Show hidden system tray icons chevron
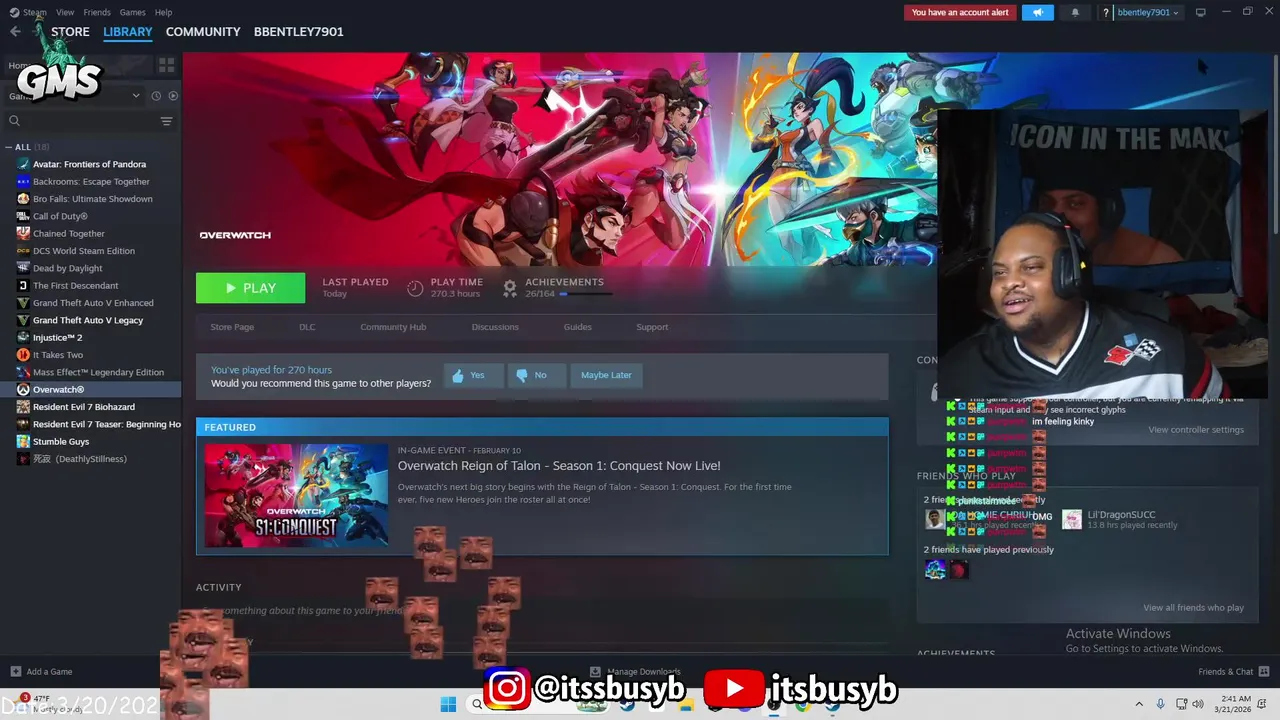Screen dimensions: 1280x720 click(1139, 704)
